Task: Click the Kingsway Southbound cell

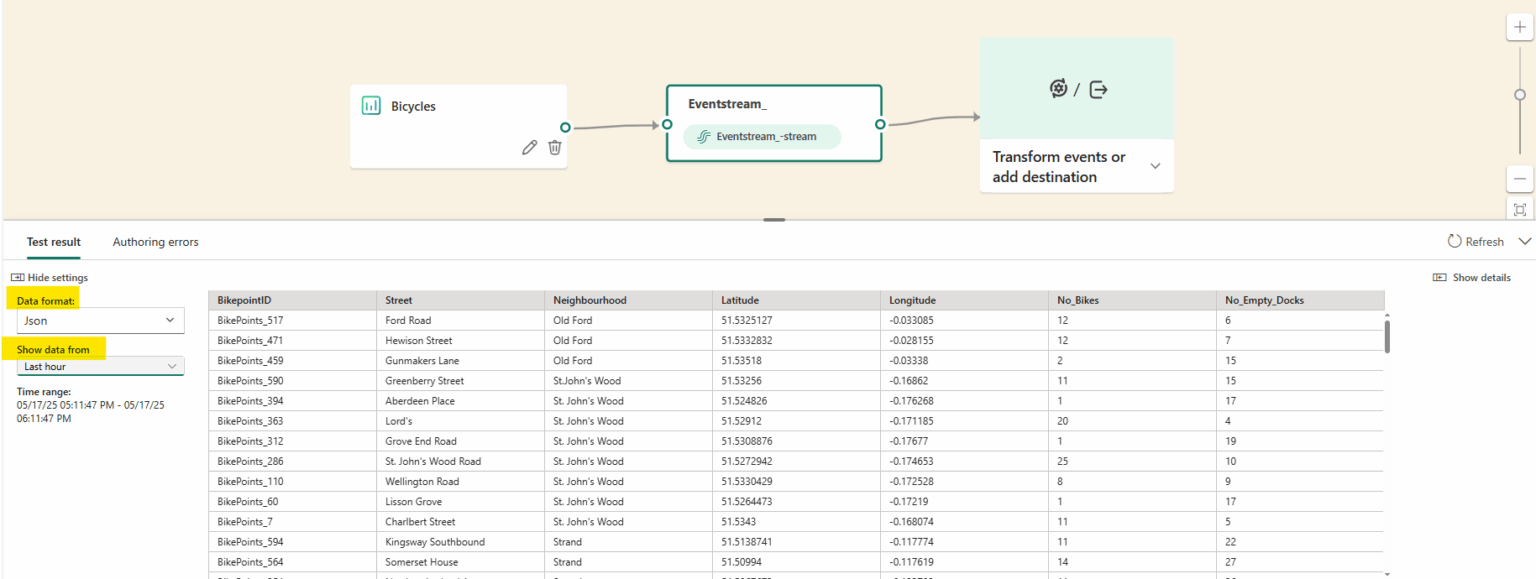Action: click(x=461, y=541)
